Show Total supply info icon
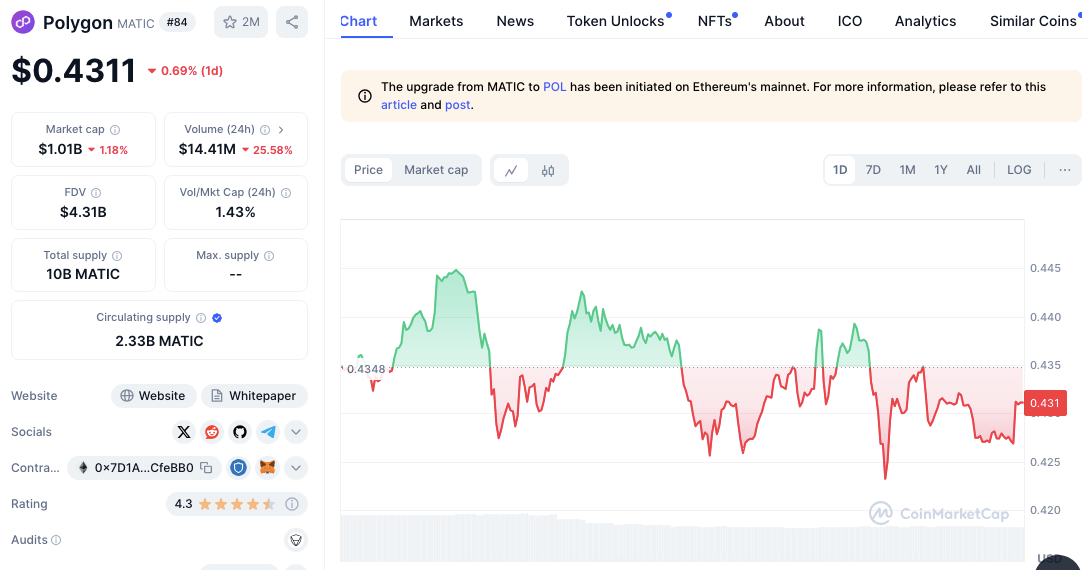The image size is (1089, 570). pos(117,255)
